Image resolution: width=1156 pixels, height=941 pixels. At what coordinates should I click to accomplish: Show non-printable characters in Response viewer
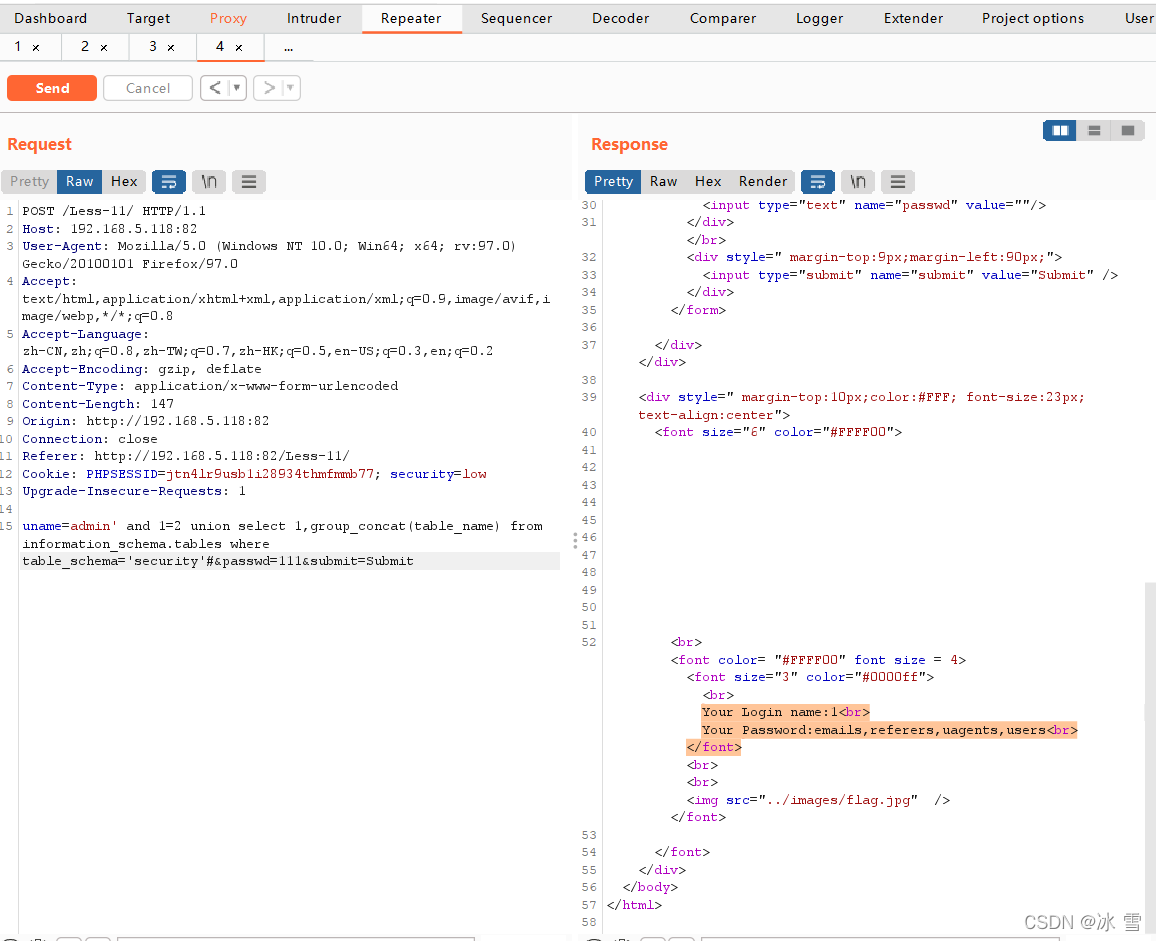click(857, 181)
